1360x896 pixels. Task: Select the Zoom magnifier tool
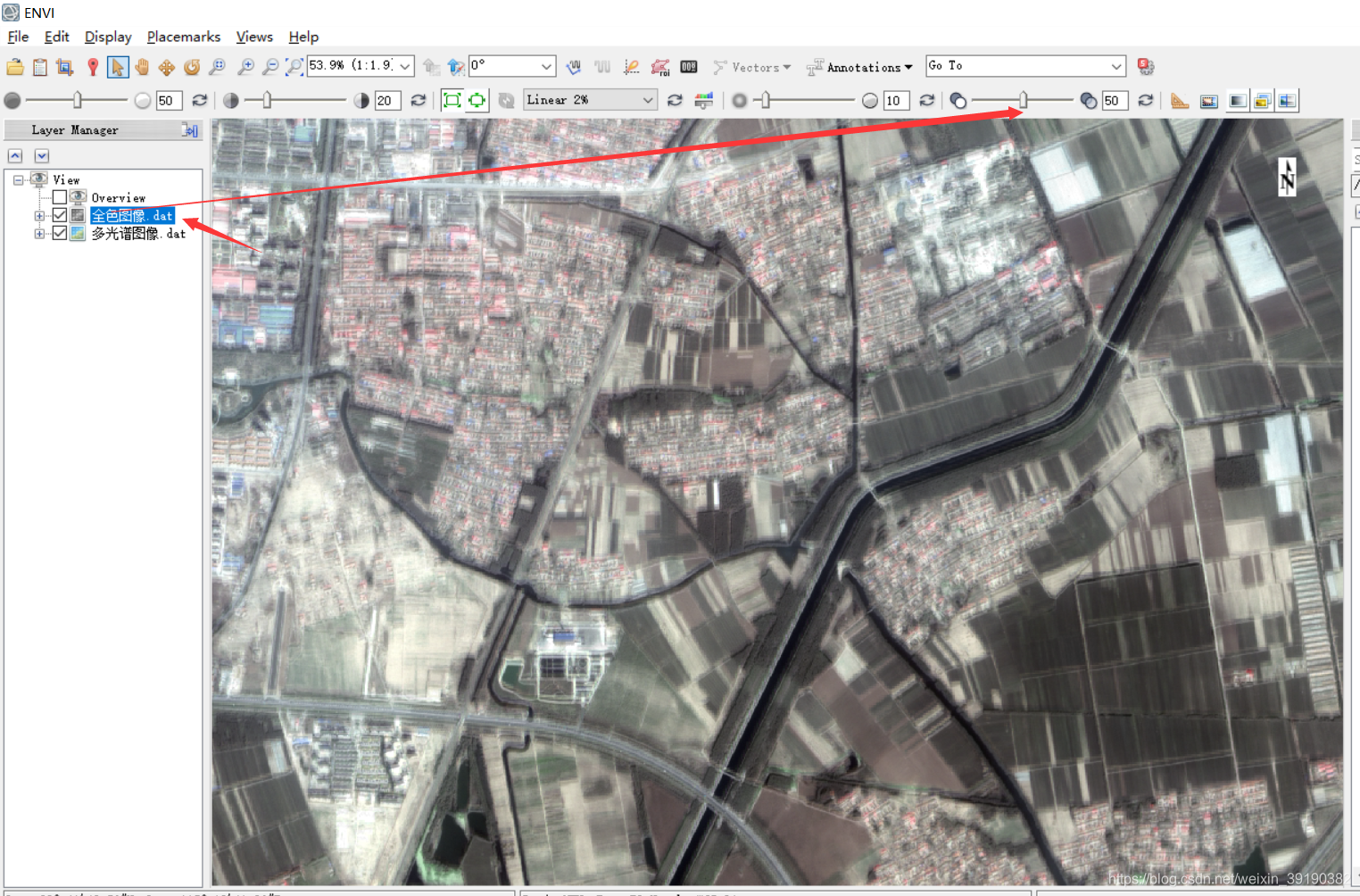click(x=217, y=67)
